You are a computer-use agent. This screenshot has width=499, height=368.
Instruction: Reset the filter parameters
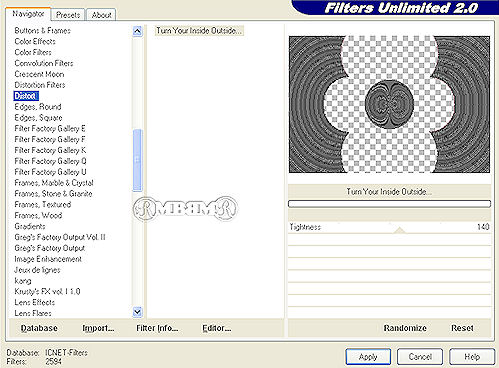tap(462, 328)
